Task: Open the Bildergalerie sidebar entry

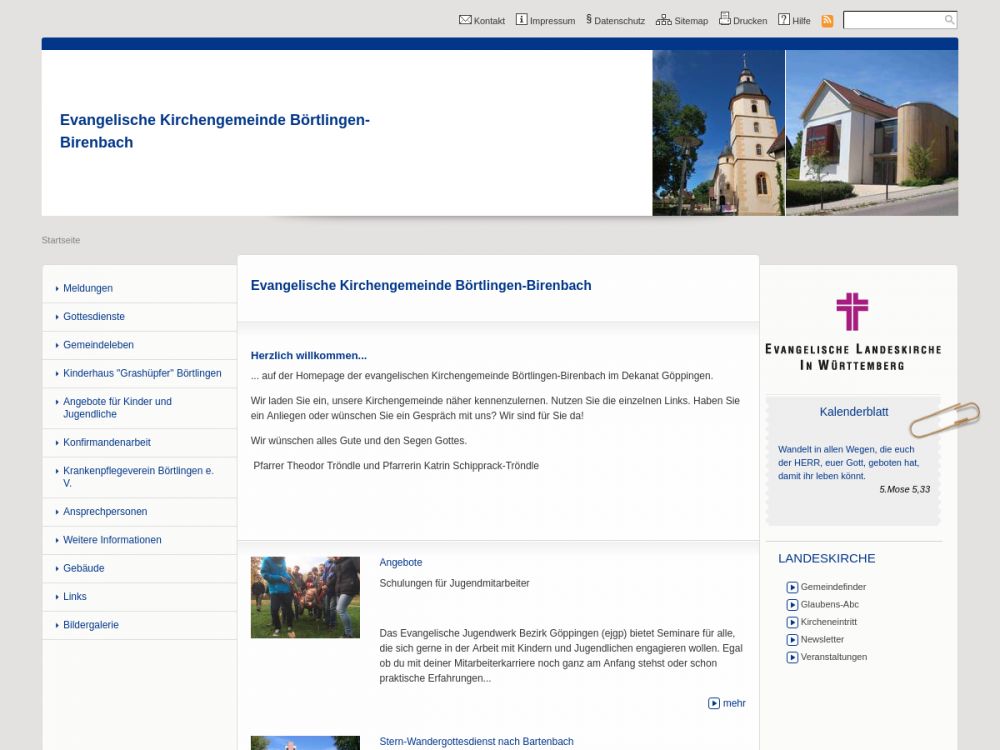Action: (91, 625)
